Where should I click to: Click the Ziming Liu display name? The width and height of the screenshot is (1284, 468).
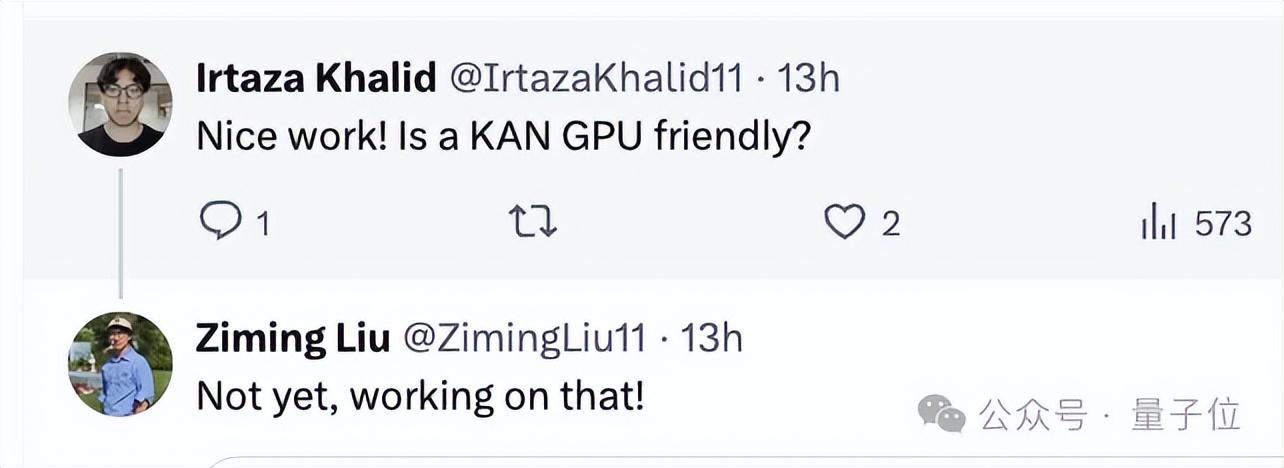click(x=292, y=338)
